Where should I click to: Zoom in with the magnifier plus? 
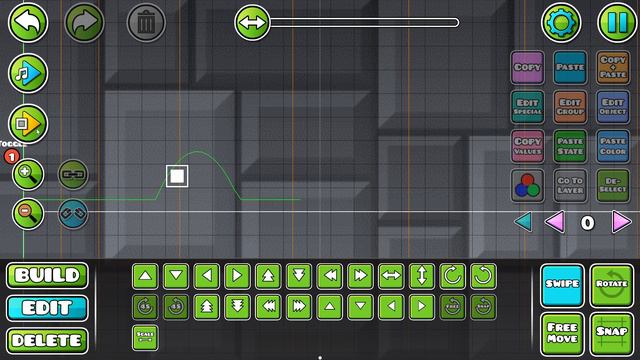pos(28,175)
